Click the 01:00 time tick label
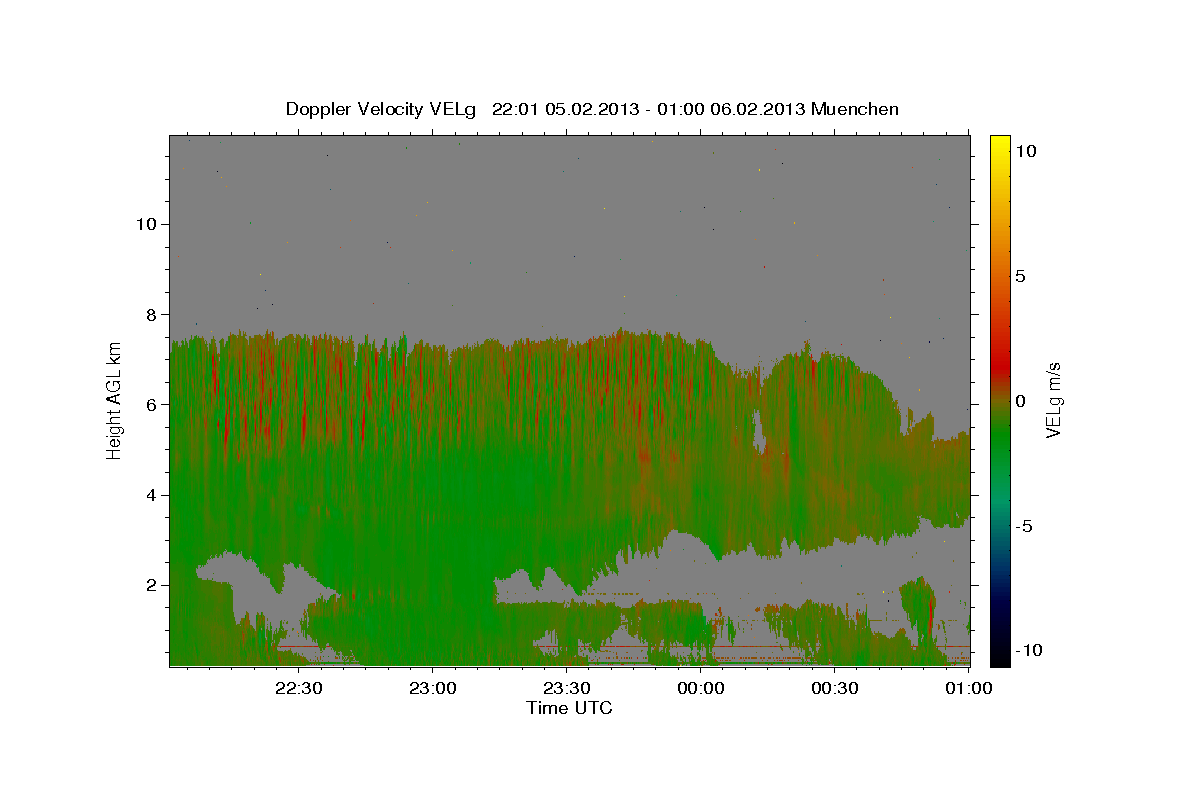Image resolution: width=1200 pixels, height=800 pixels. (x=969, y=688)
